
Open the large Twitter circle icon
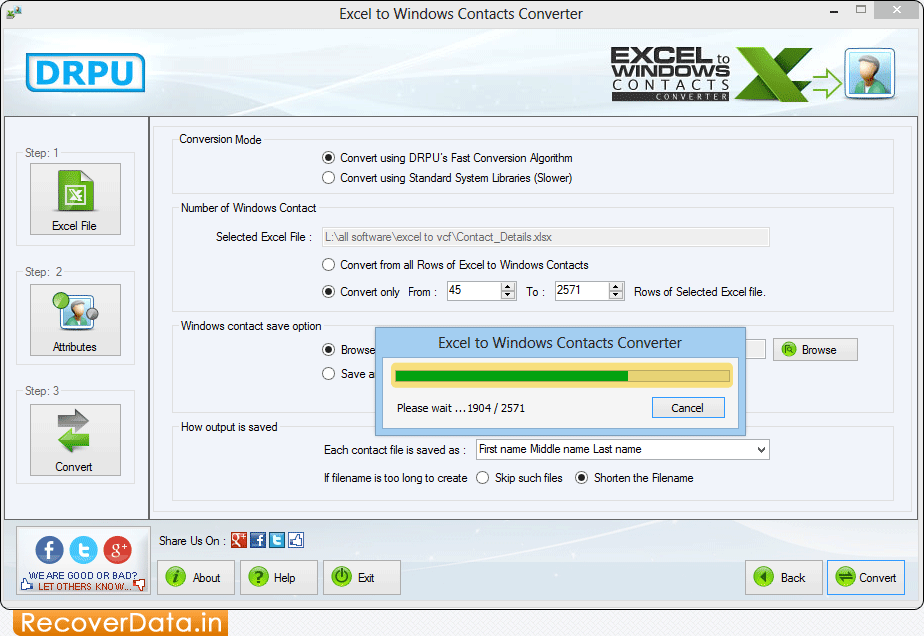(84, 550)
